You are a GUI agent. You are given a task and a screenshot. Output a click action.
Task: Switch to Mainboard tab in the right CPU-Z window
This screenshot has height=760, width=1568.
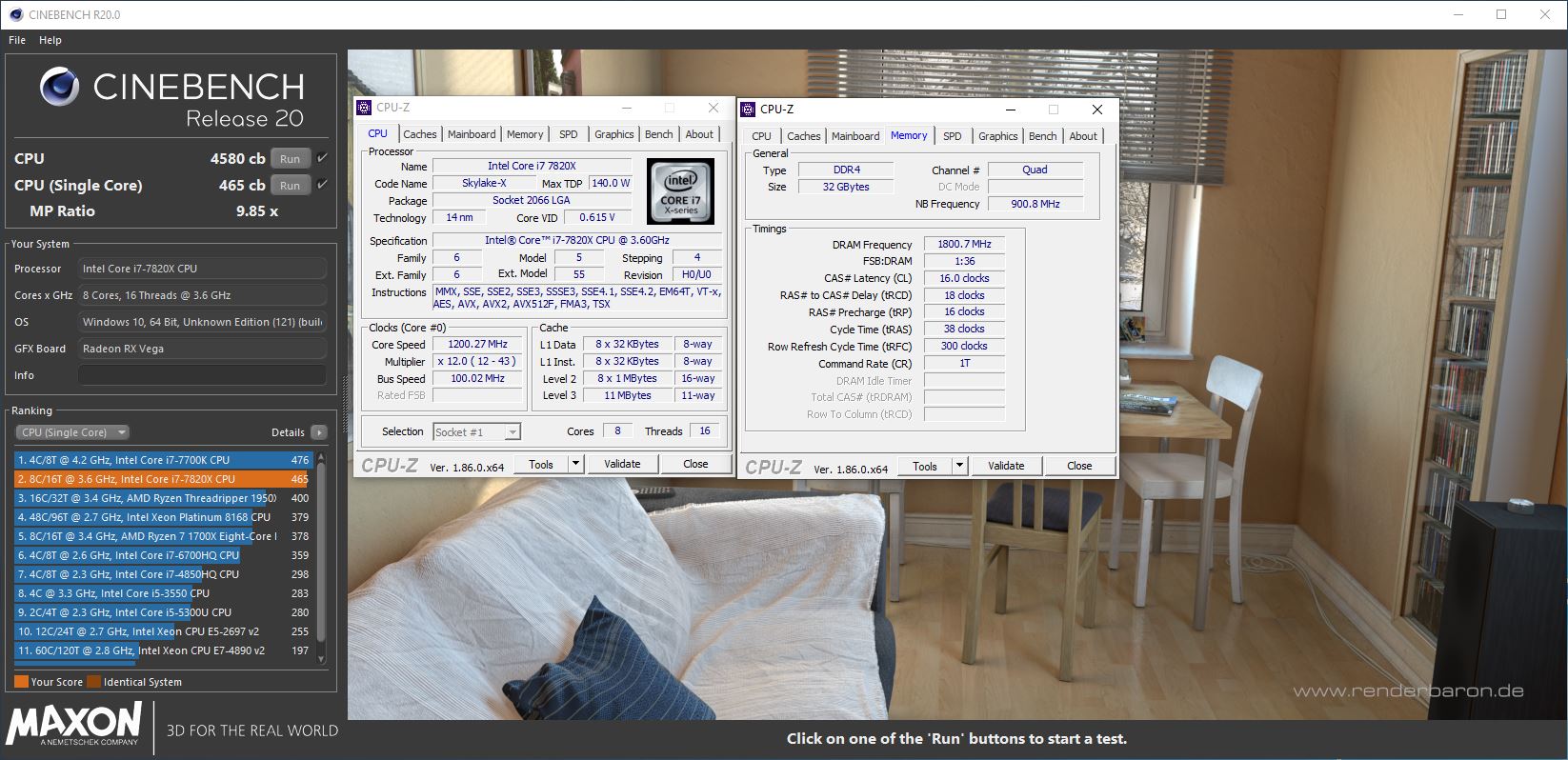855,136
